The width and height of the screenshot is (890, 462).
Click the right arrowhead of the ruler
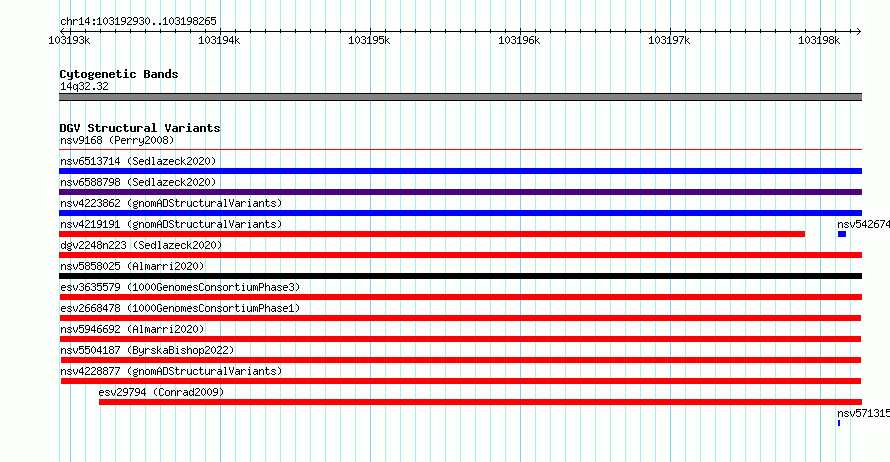(858, 31)
